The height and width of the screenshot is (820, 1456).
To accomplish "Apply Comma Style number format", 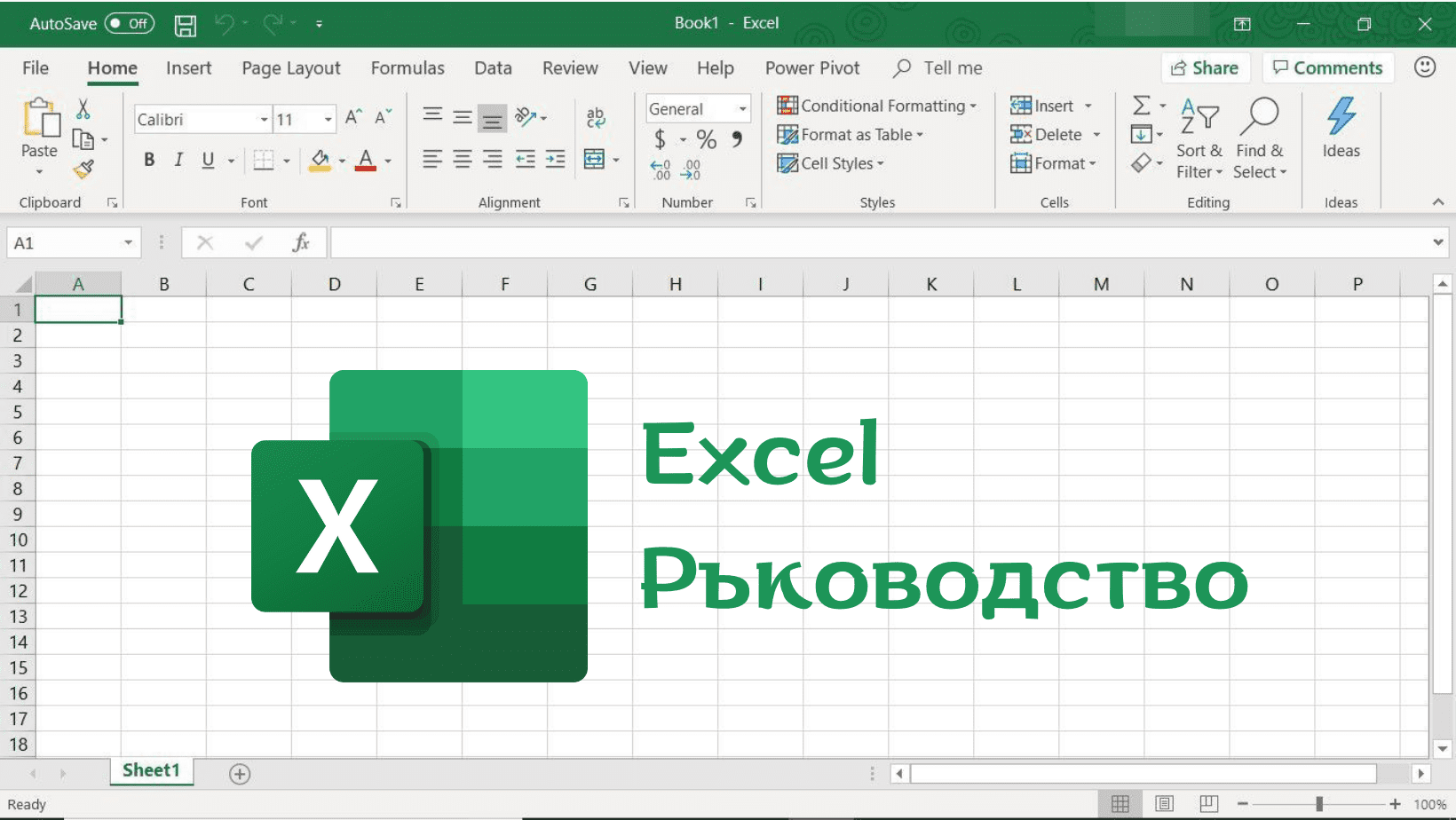I will pyautogui.click(x=737, y=139).
